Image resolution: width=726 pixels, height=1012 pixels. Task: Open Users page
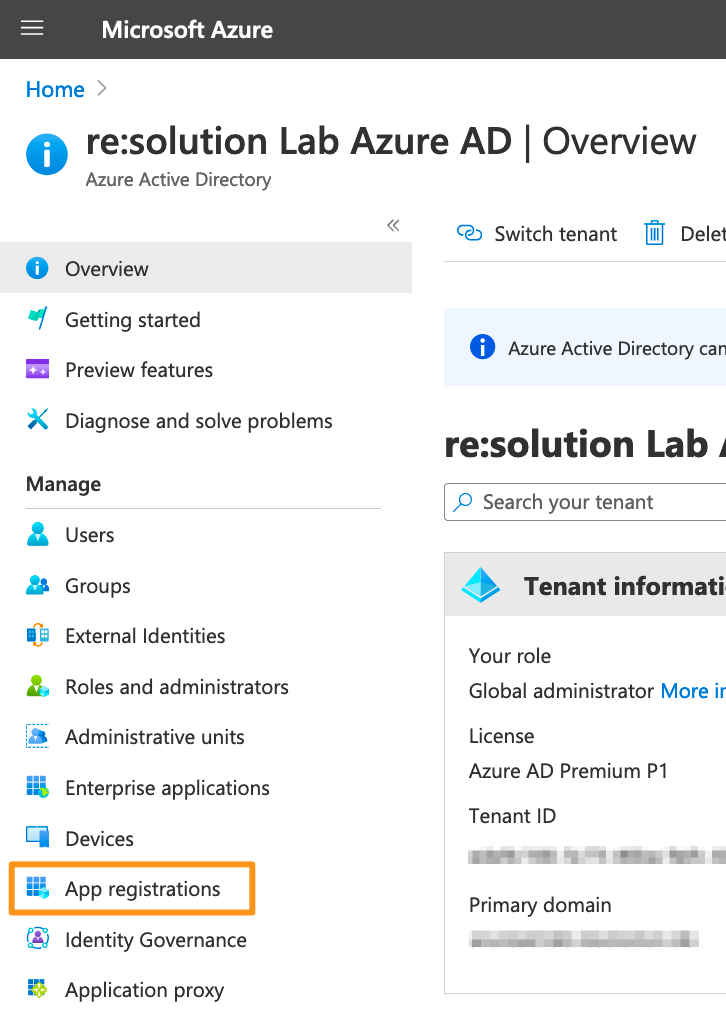pyautogui.click(x=90, y=535)
